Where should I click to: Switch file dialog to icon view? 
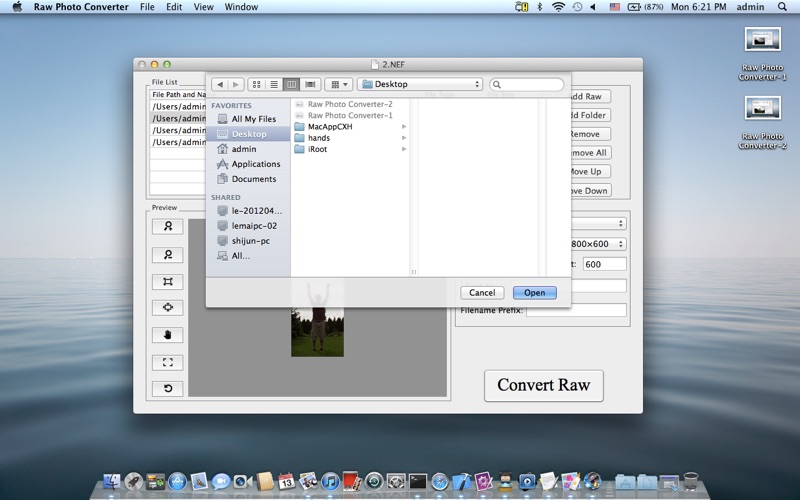[257, 84]
